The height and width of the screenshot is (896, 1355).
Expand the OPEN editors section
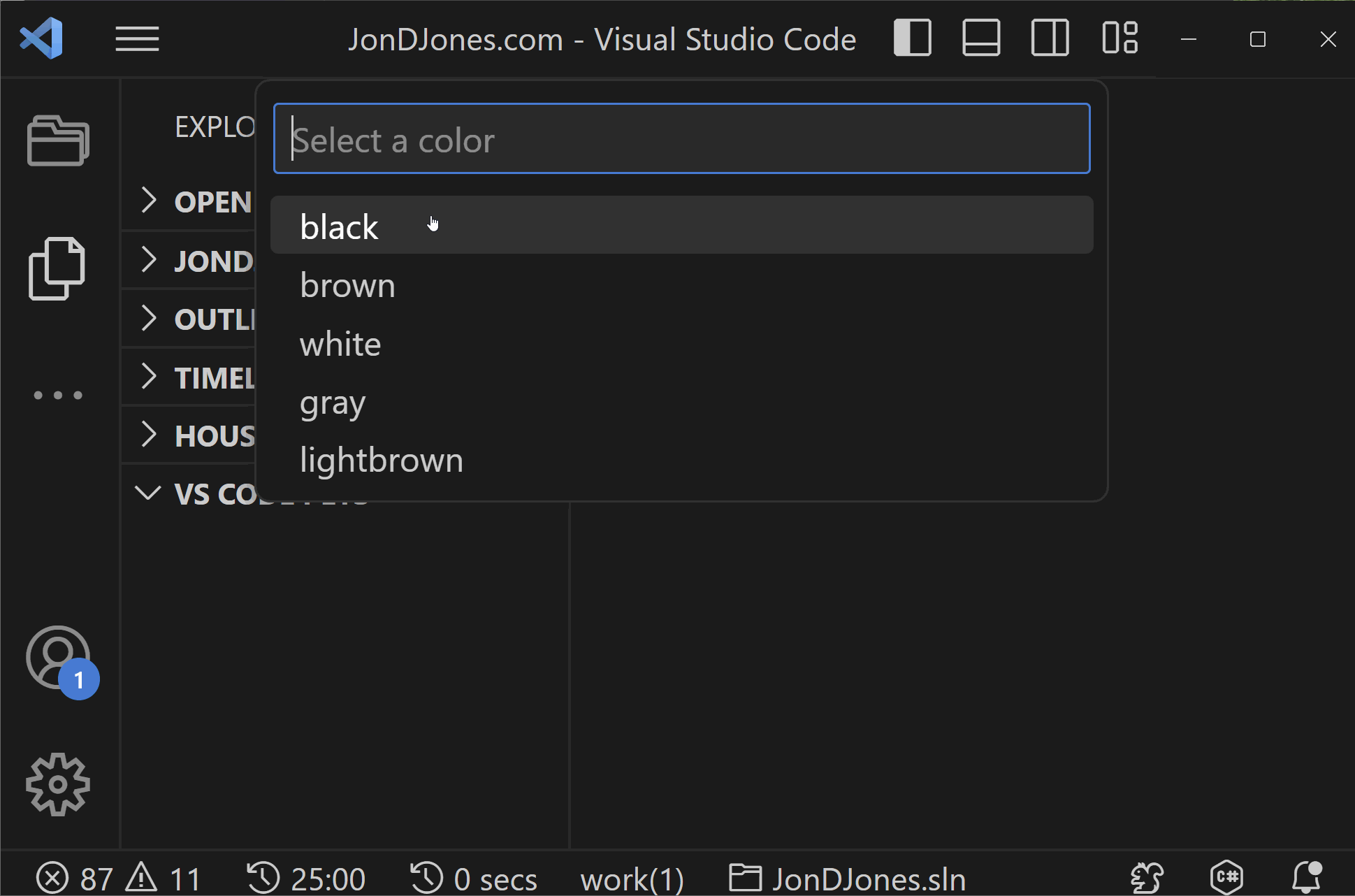pyautogui.click(x=148, y=201)
